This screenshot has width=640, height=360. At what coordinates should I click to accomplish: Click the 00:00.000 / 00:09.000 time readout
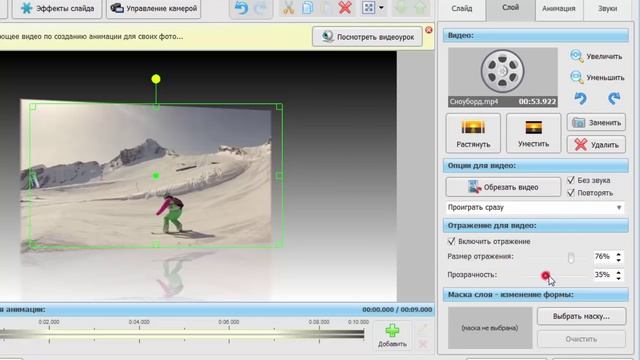point(397,309)
